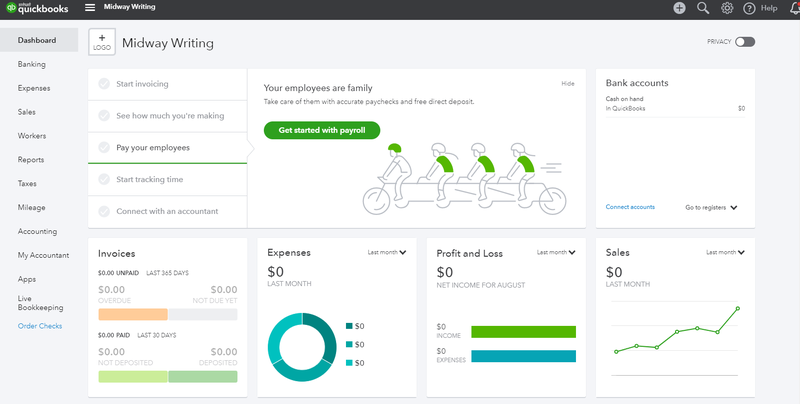Click Get started with payroll

pos(322,130)
